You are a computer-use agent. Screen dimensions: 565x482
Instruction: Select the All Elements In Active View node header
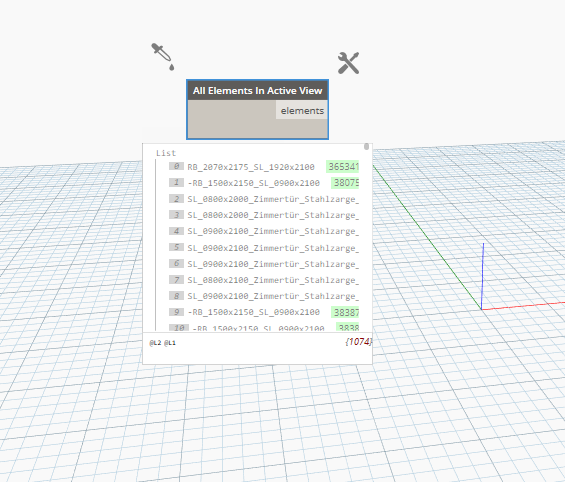coord(257,90)
